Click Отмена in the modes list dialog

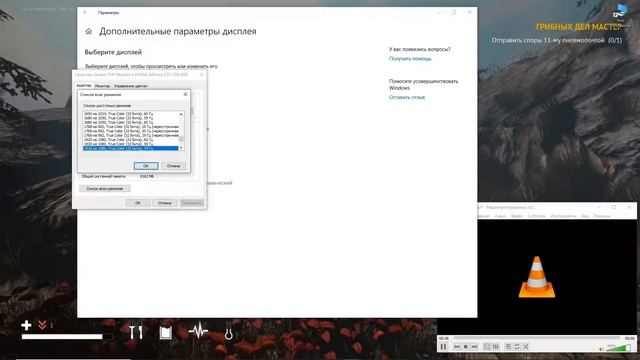point(173,166)
